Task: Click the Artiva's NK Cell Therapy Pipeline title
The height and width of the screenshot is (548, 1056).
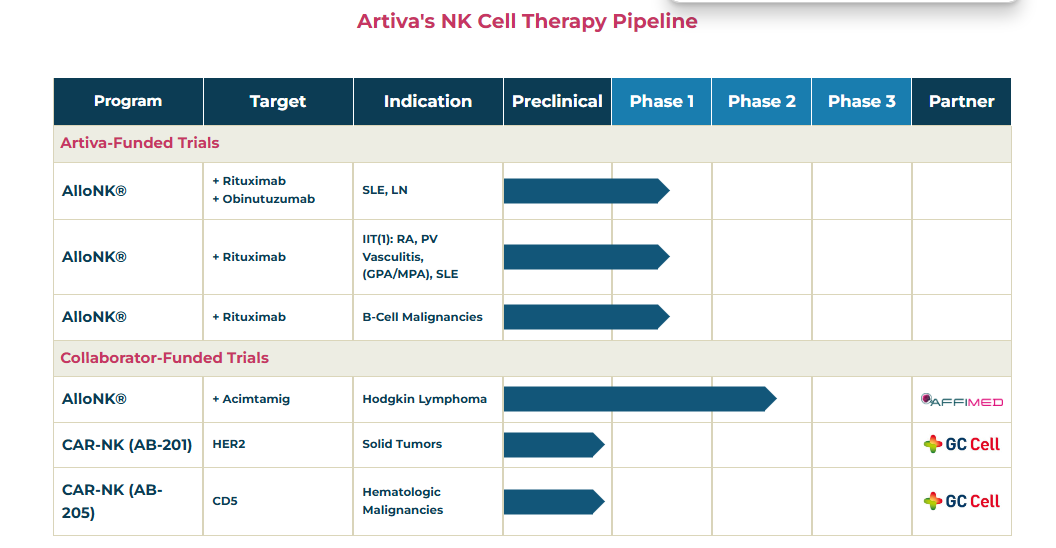Action: click(x=527, y=21)
